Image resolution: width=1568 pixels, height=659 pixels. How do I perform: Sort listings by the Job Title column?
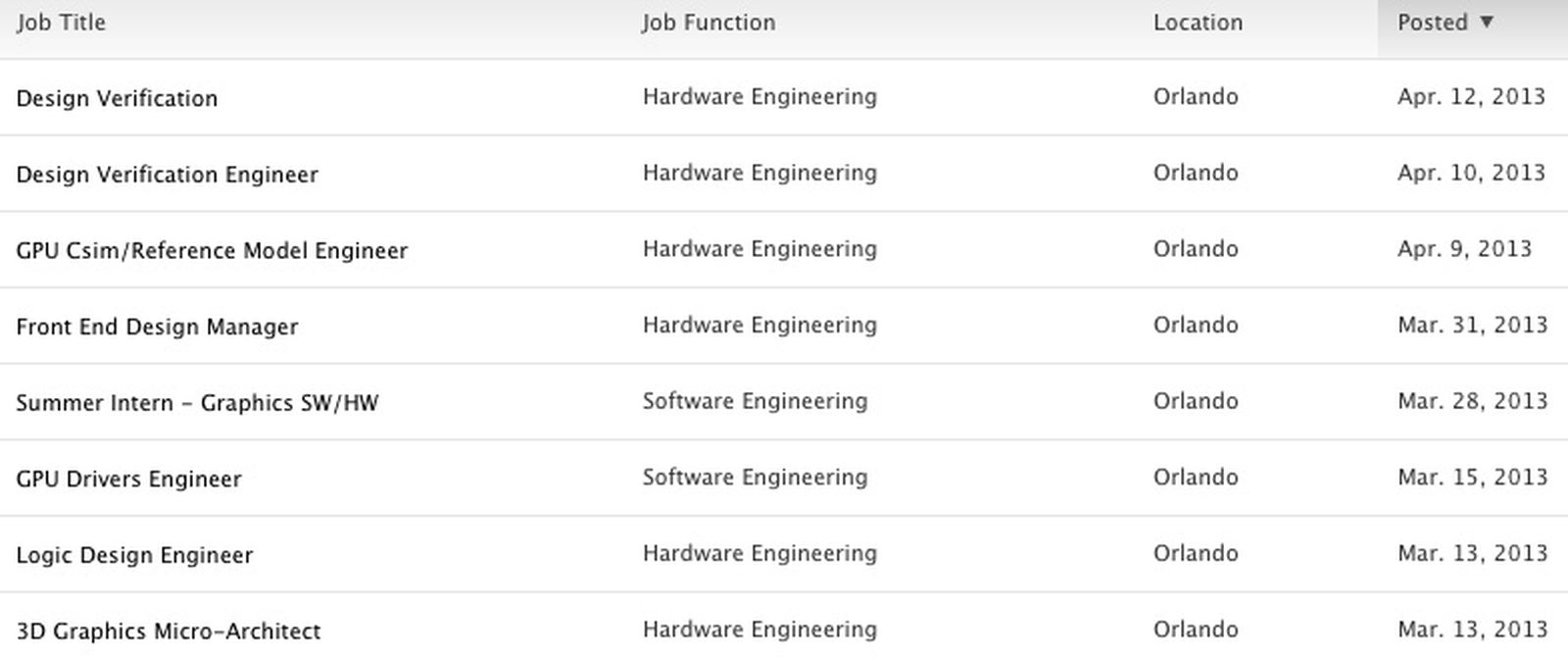click(x=61, y=22)
